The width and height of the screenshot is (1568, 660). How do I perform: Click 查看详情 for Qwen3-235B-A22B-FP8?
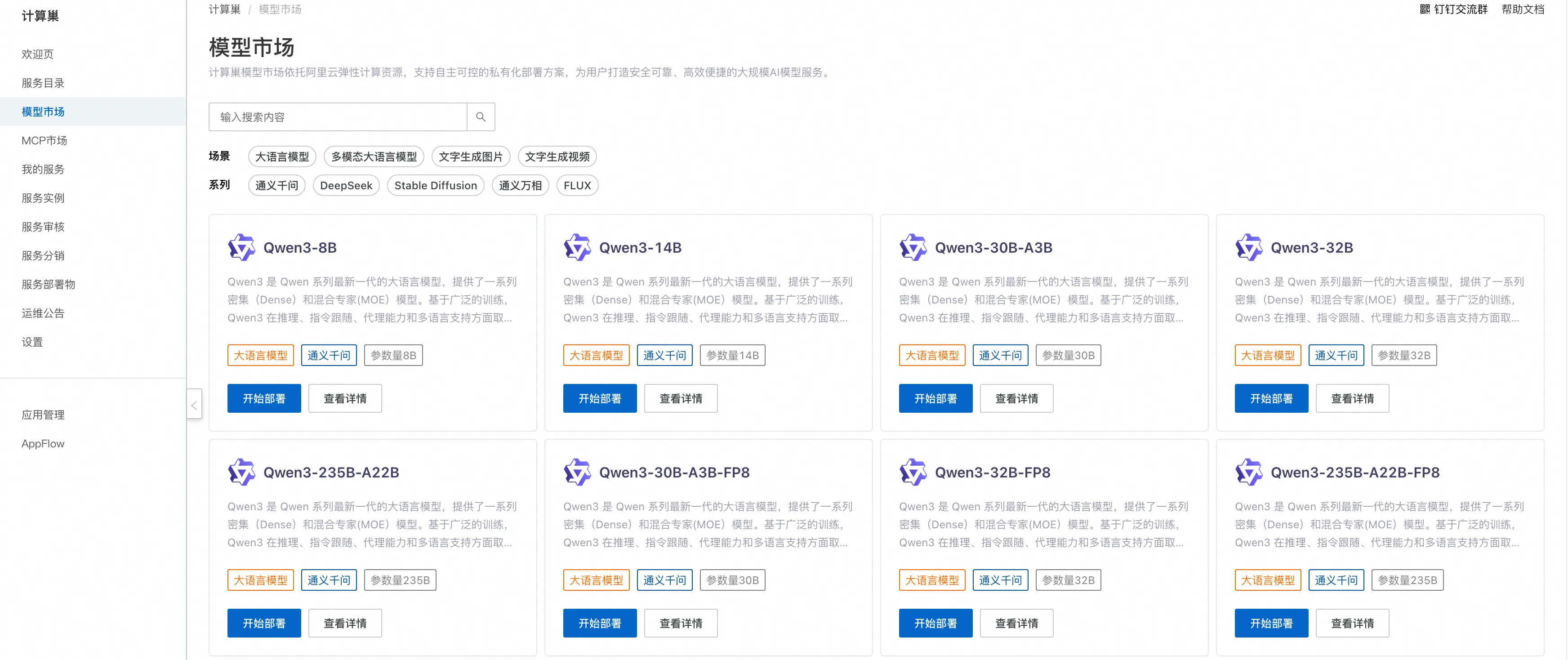1352,623
